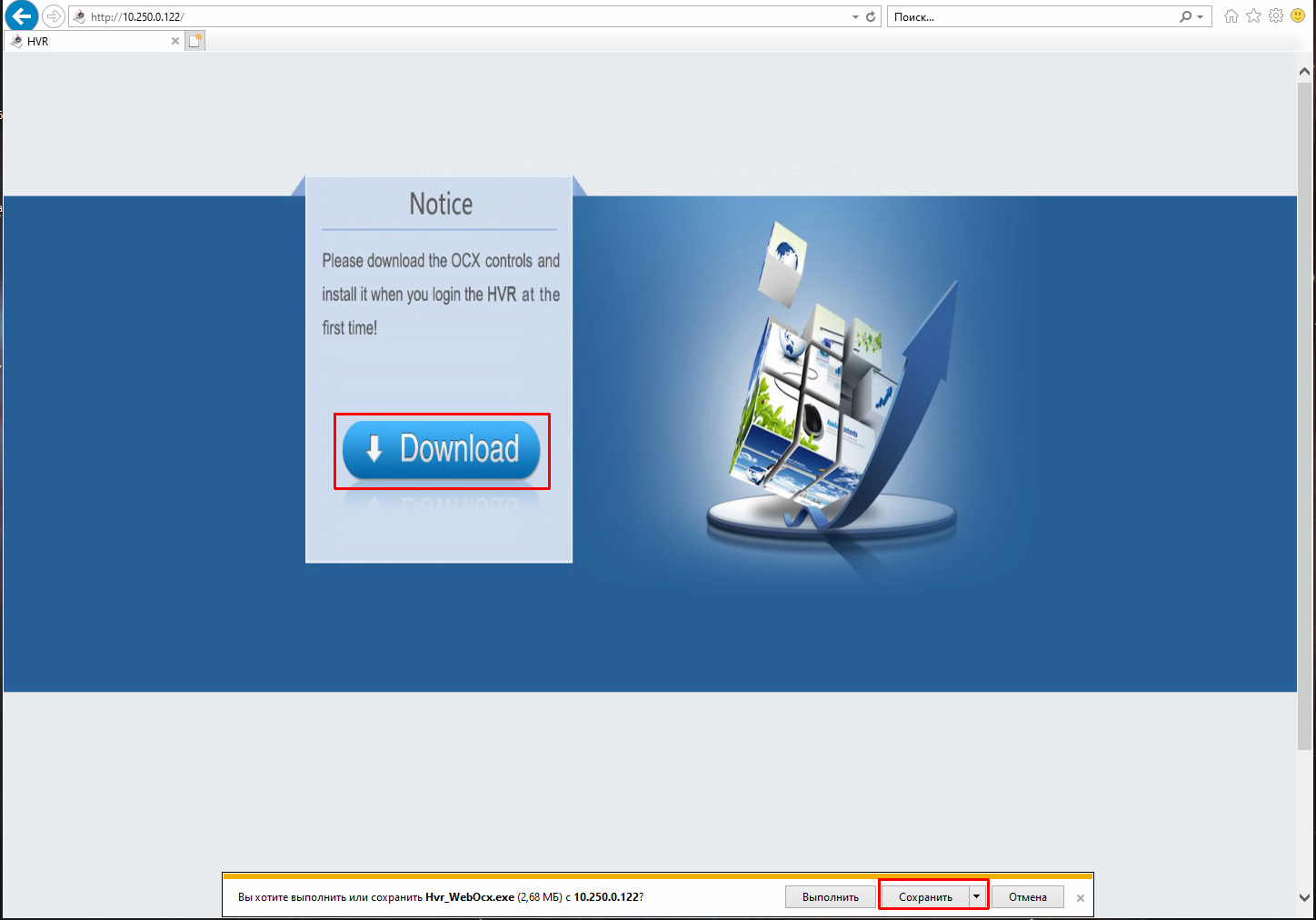This screenshot has width=1316, height=920.
Task: Go back with the browser Back arrow
Action: (x=22, y=16)
